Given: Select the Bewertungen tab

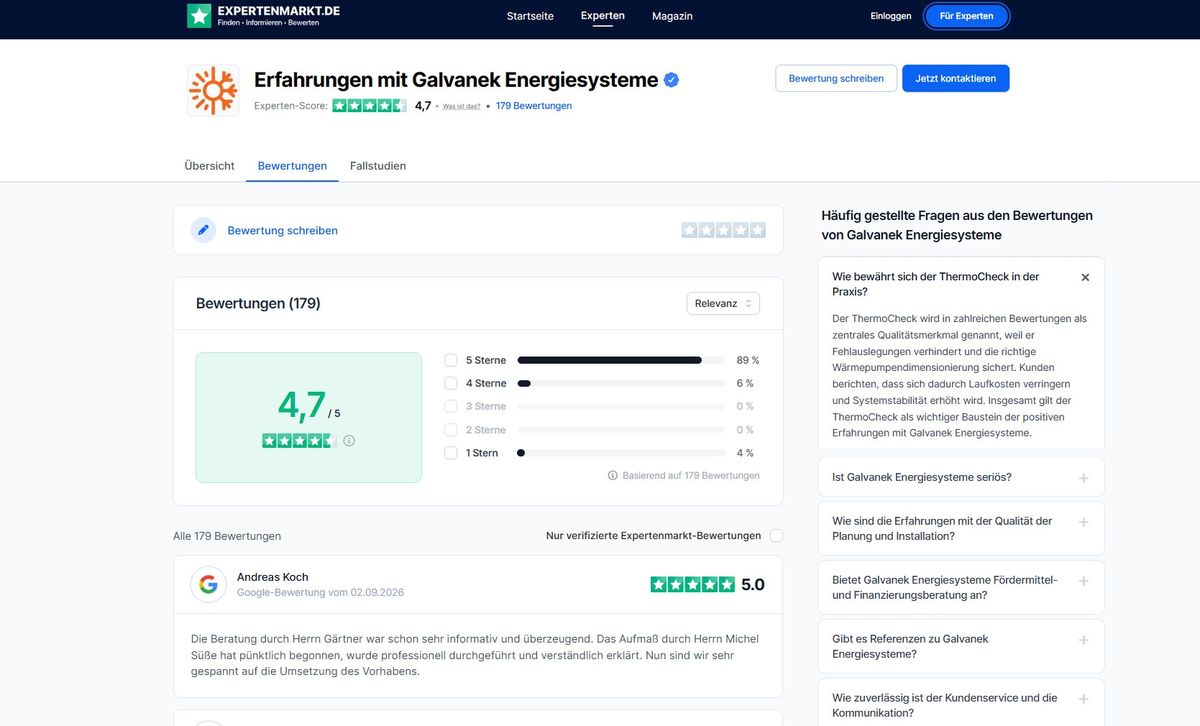Looking at the screenshot, I should coord(292,166).
